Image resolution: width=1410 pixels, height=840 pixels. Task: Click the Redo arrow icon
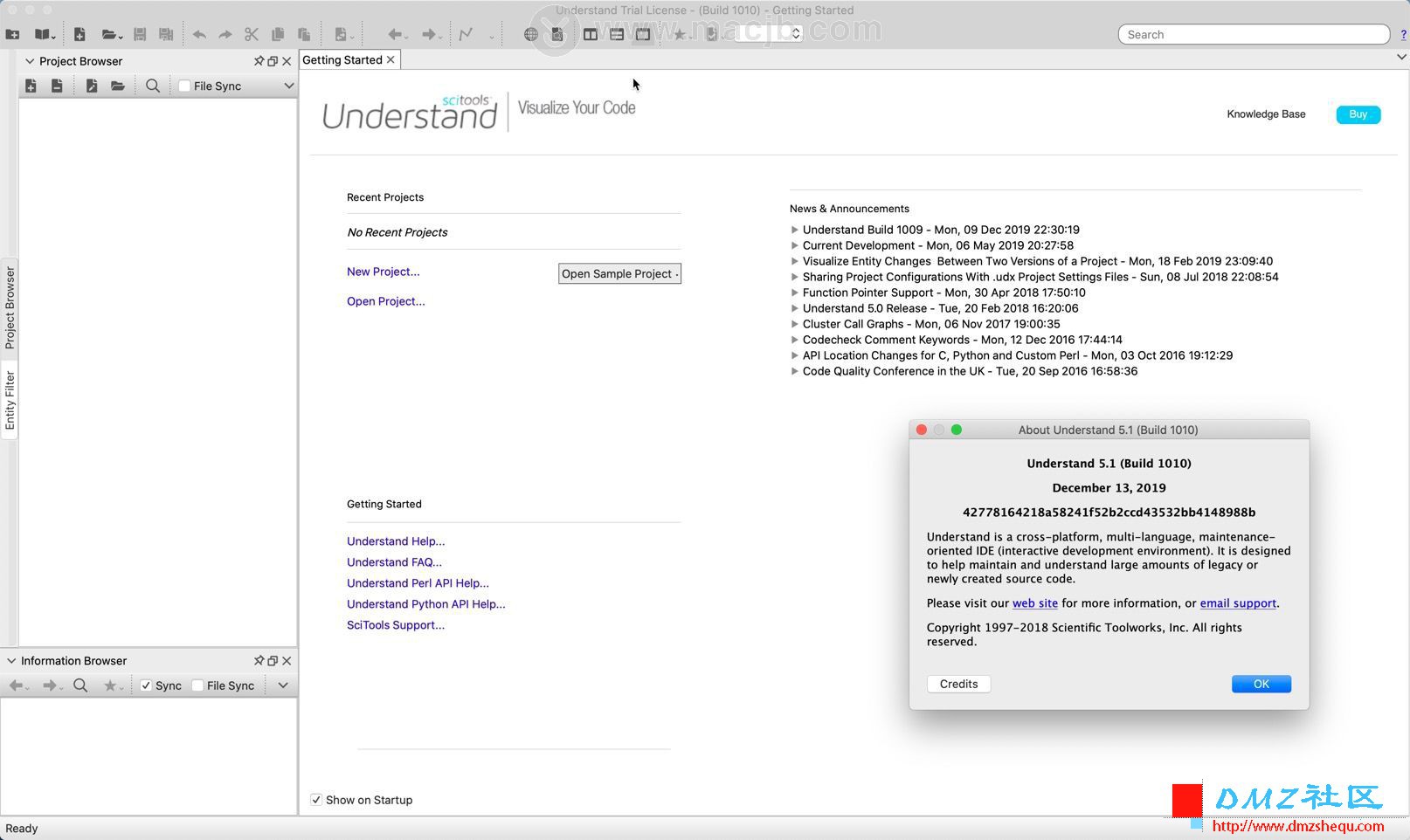point(225,35)
